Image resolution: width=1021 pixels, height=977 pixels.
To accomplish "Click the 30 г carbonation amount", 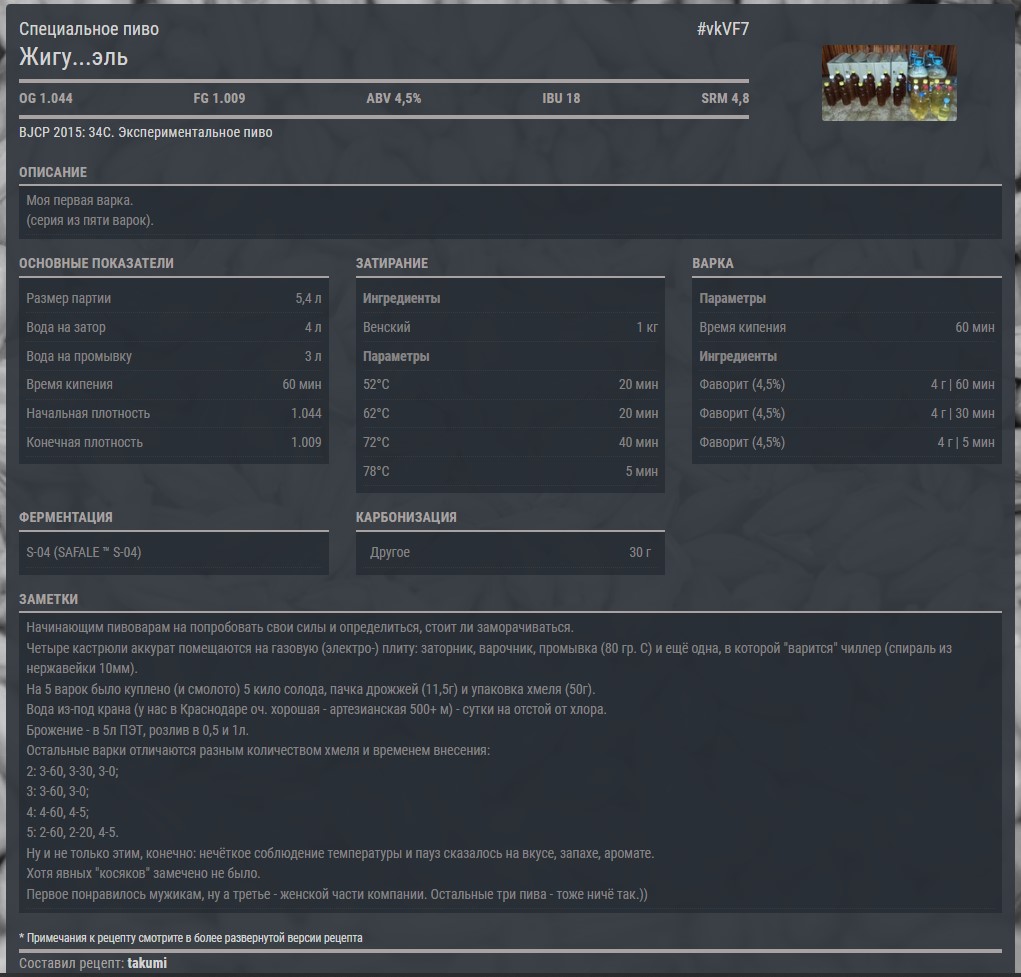I will pyautogui.click(x=640, y=552).
